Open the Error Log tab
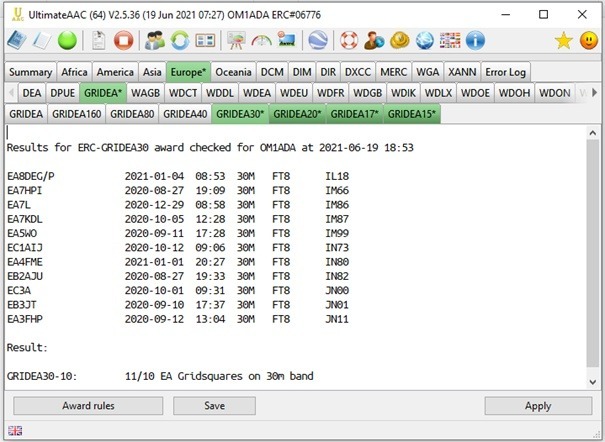This screenshot has height=442, width=605. 506,72
